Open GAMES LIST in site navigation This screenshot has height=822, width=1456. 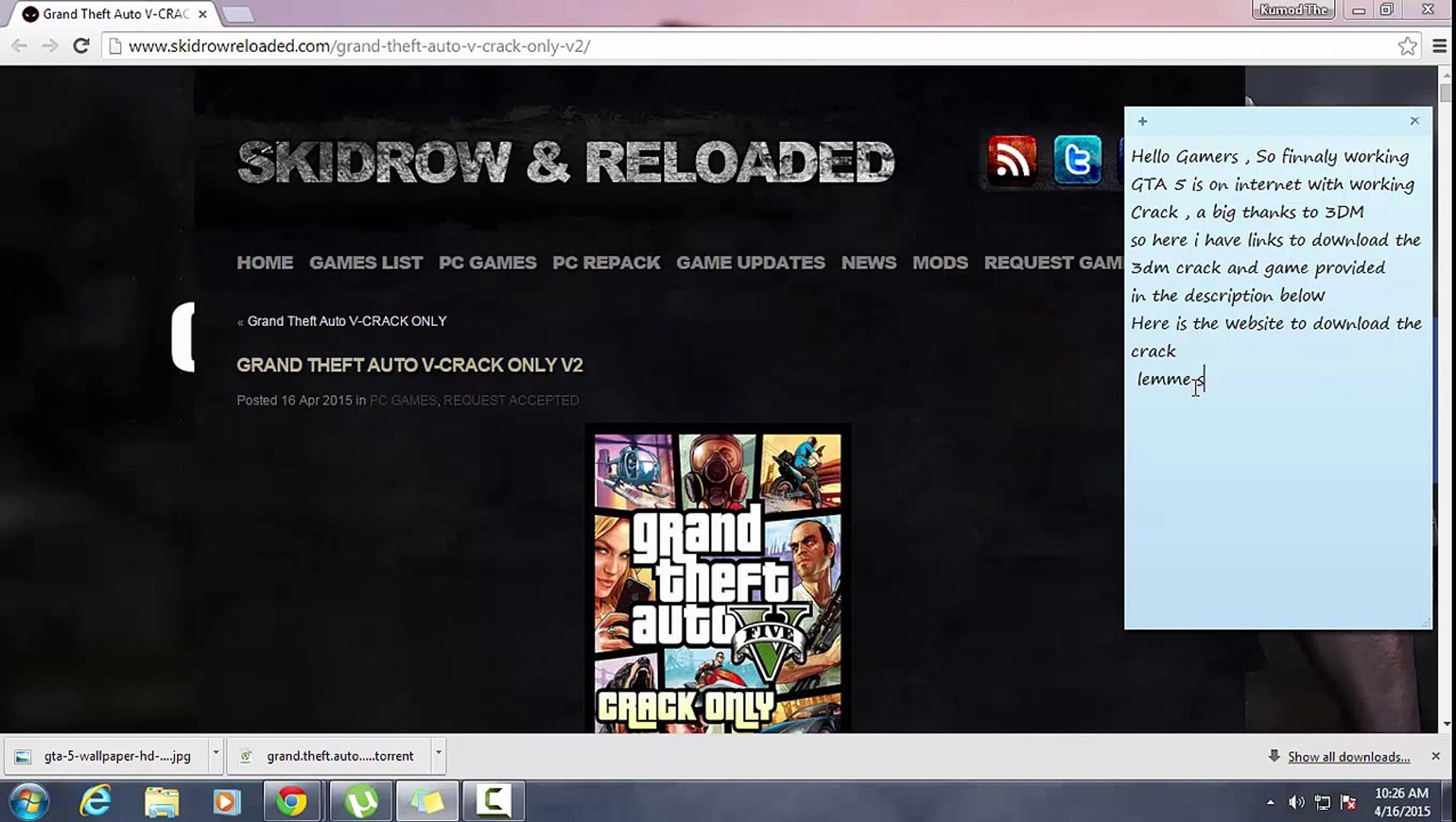[x=366, y=263]
